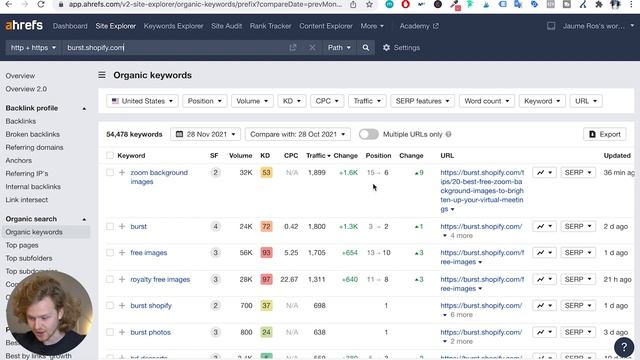
Task: Toggle Multiple URLs only switch
Action: pos(369,134)
